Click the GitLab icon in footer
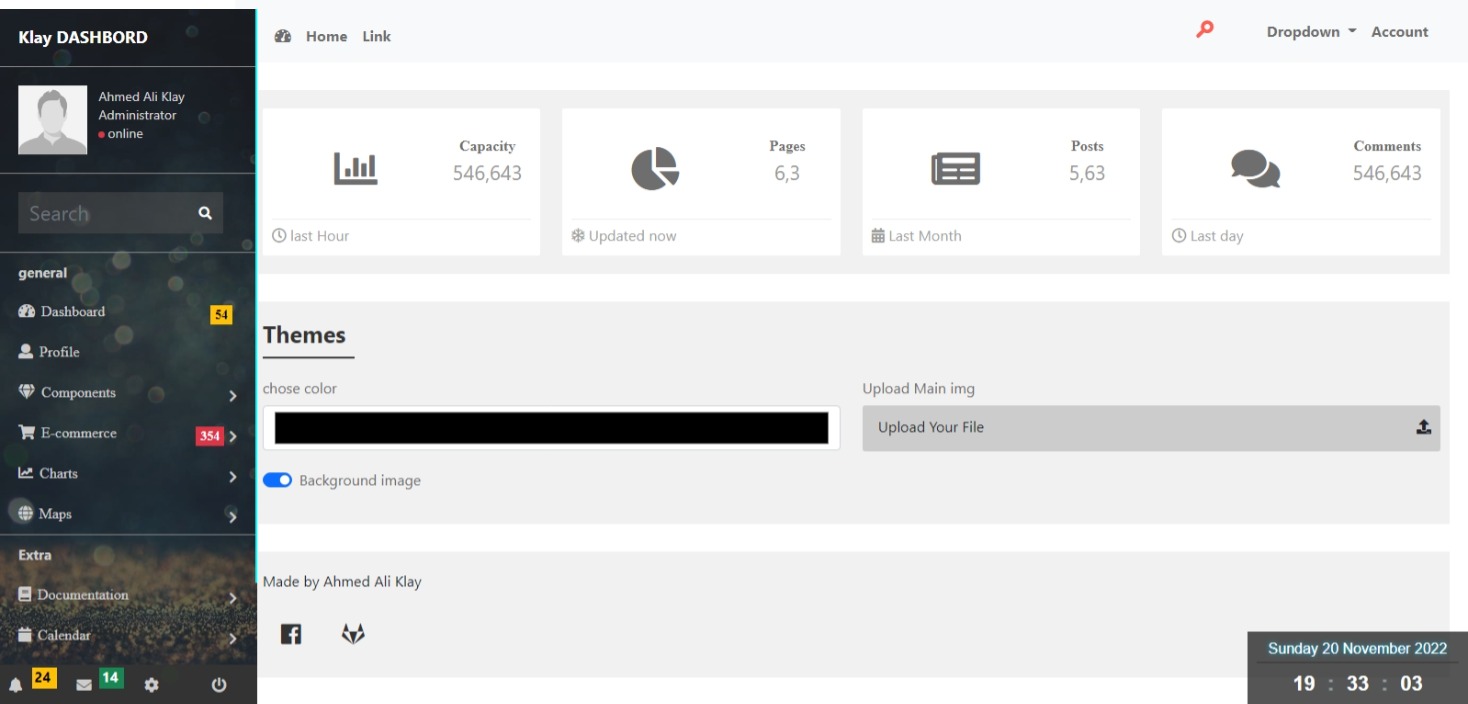1468x704 pixels. click(x=353, y=634)
